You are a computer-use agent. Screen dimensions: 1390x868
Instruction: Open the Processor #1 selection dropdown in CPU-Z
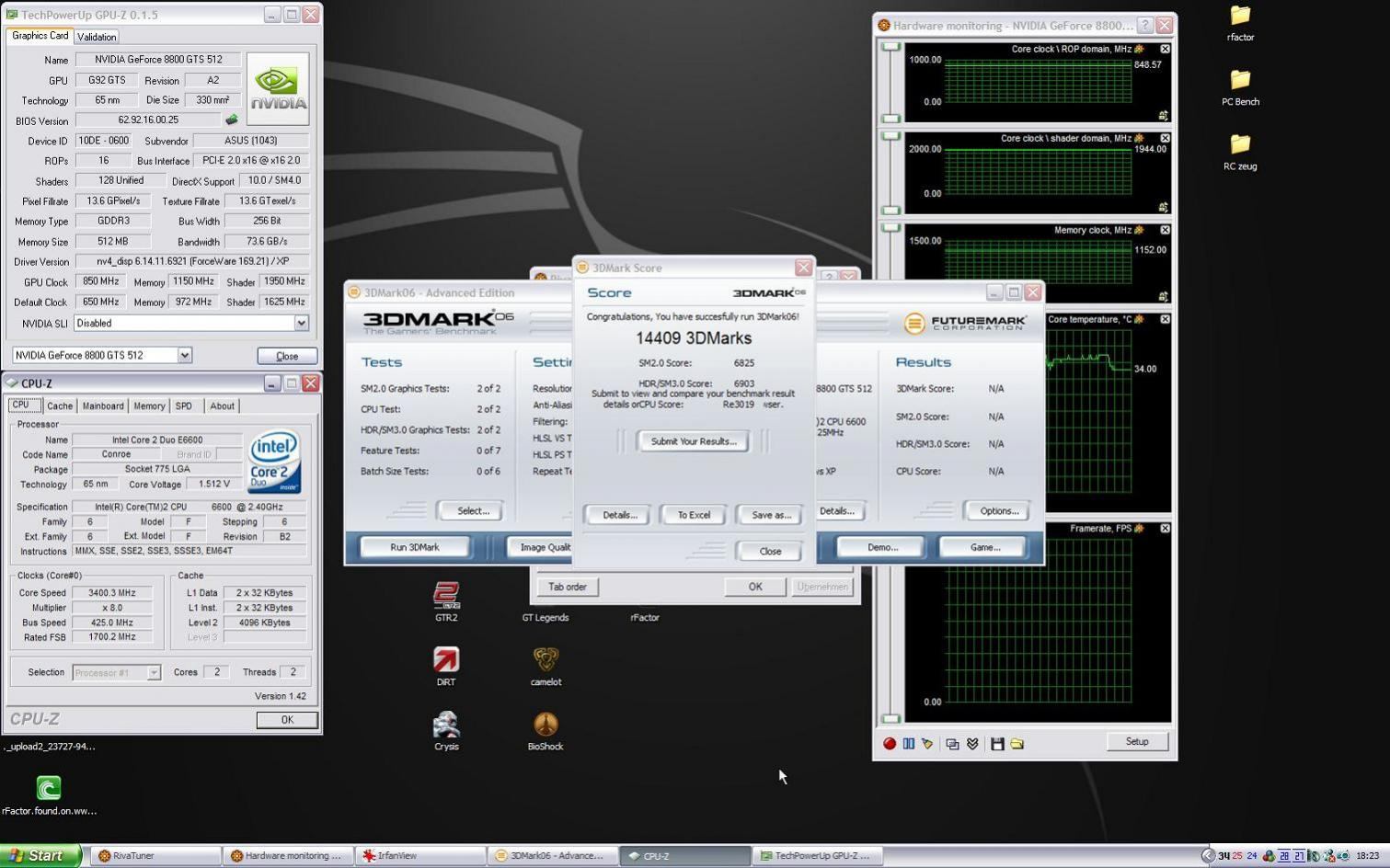[154, 672]
